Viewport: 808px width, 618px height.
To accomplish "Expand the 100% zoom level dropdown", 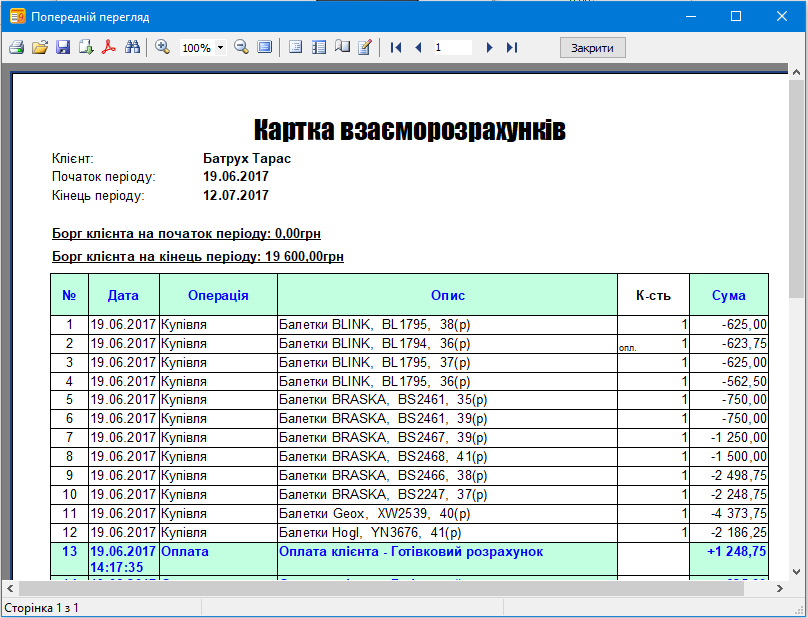I will tap(220, 48).
